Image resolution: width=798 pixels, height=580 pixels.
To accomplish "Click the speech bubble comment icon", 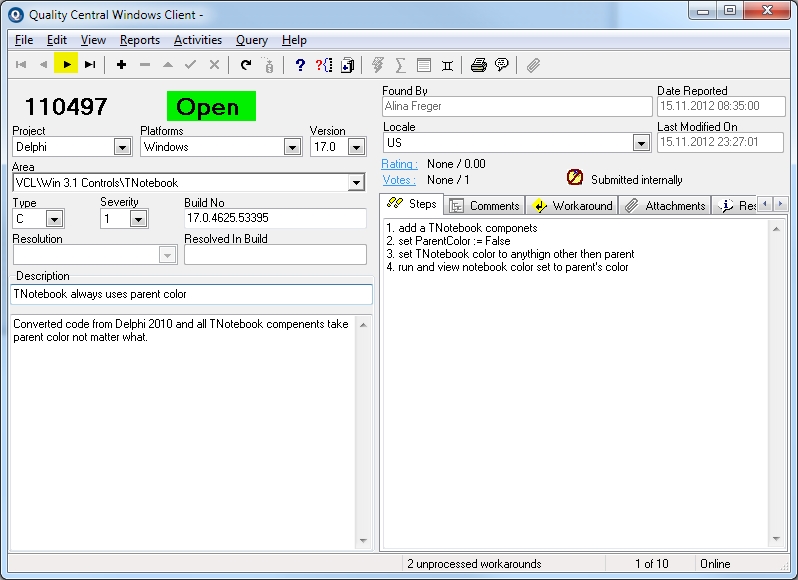I will pos(502,65).
